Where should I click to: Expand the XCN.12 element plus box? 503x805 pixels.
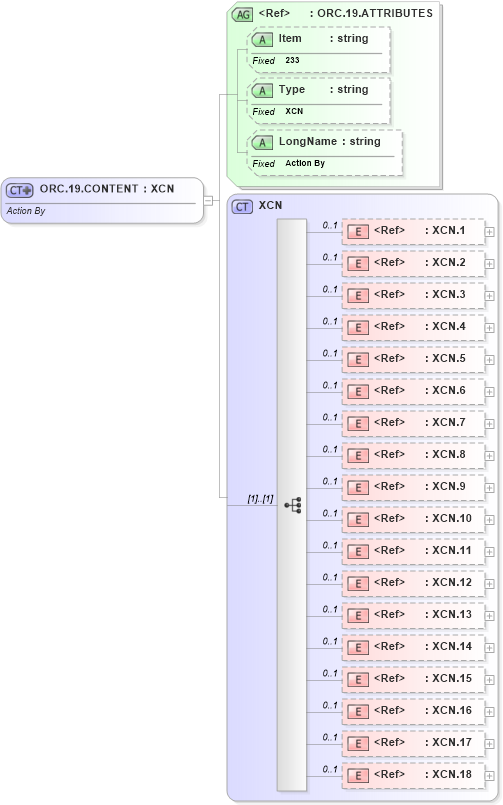(490, 584)
